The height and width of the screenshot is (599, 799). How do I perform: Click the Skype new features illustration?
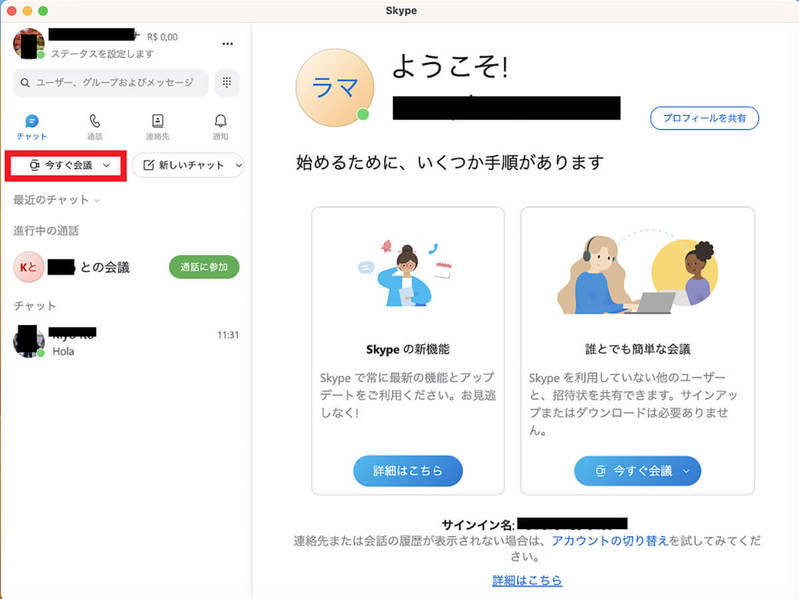pyautogui.click(x=405, y=274)
